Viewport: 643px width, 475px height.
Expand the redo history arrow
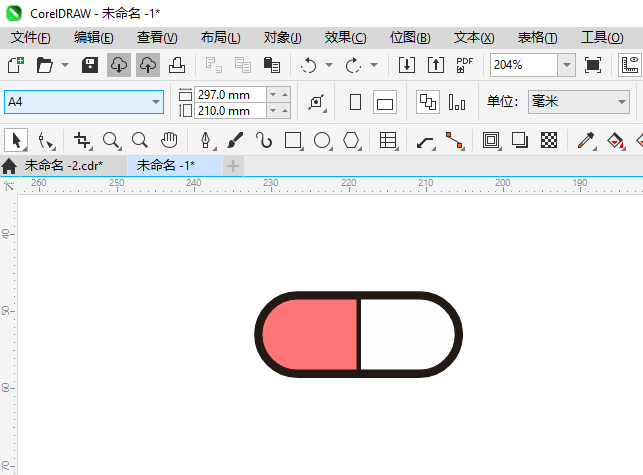click(374, 65)
